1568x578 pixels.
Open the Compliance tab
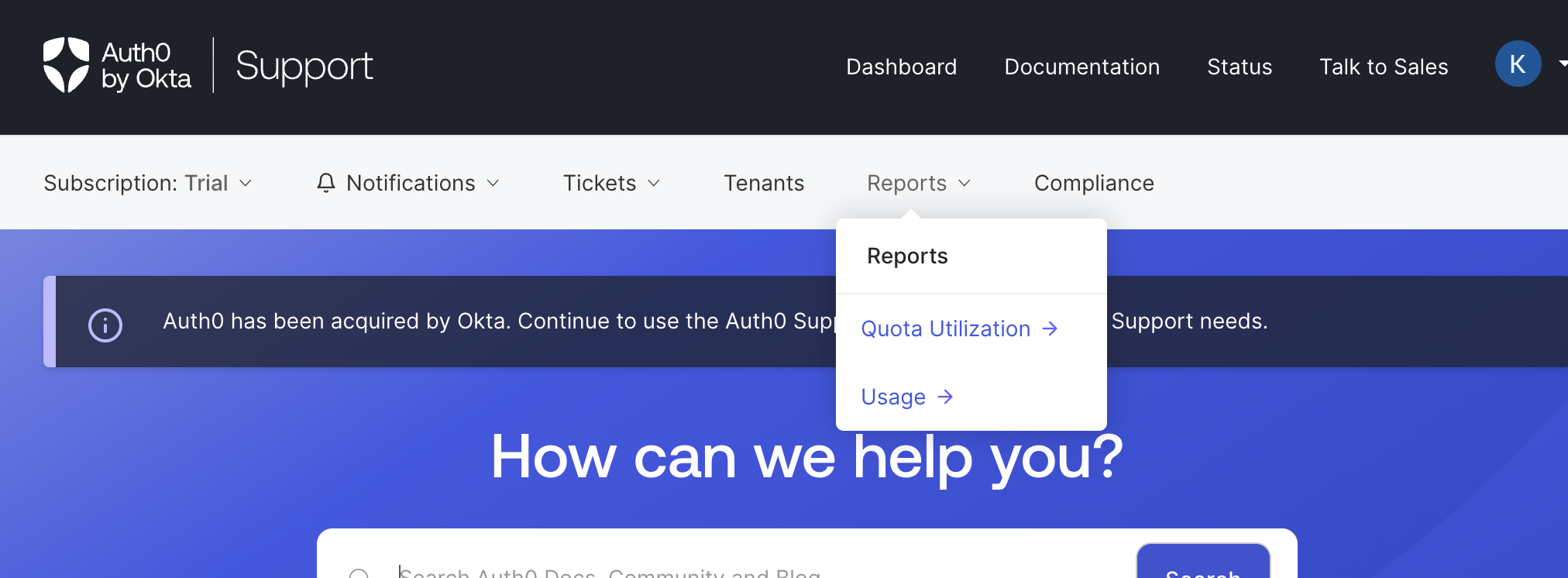[x=1094, y=183]
